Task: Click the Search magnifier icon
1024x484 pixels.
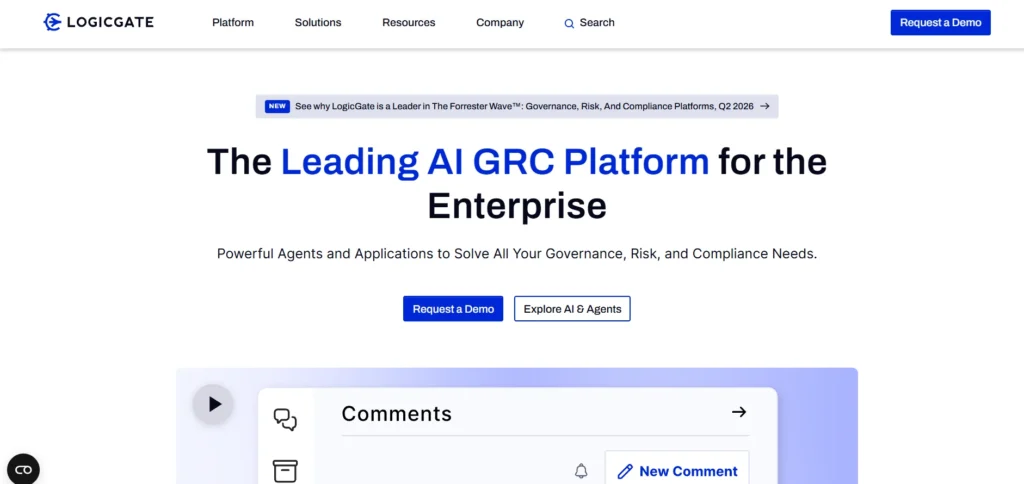Action: pos(569,23)
